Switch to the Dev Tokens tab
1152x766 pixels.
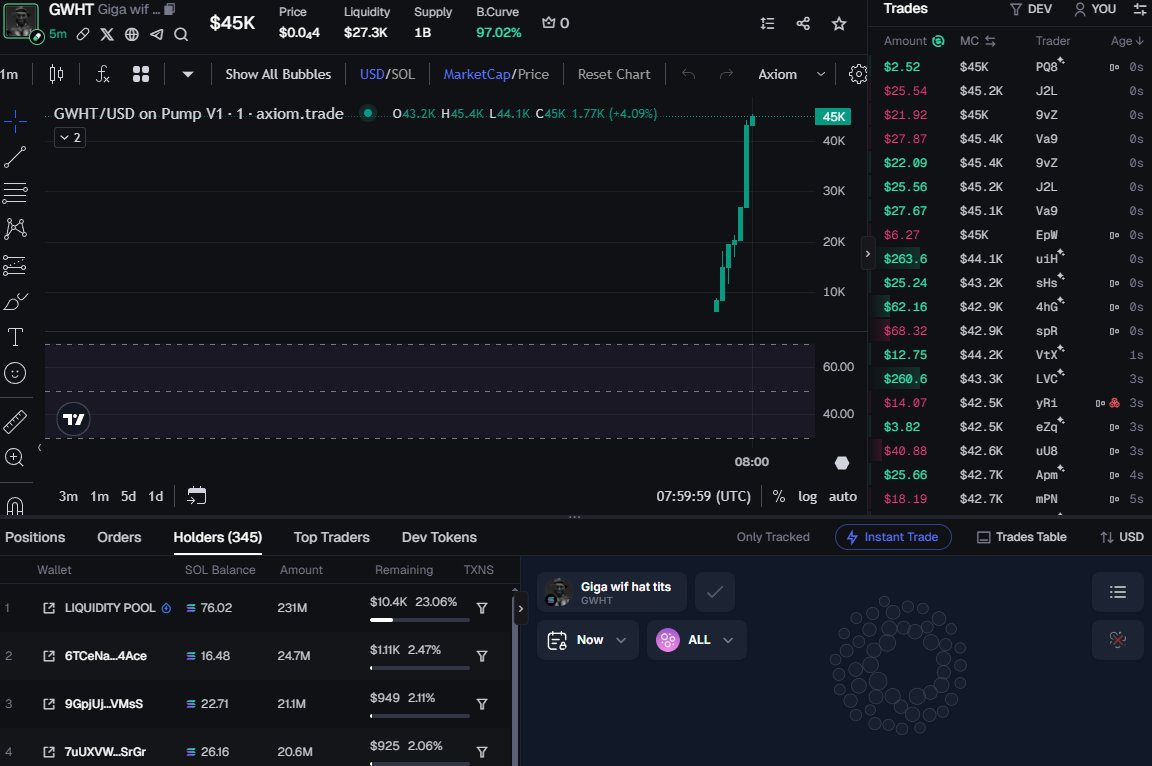[439, 537]
